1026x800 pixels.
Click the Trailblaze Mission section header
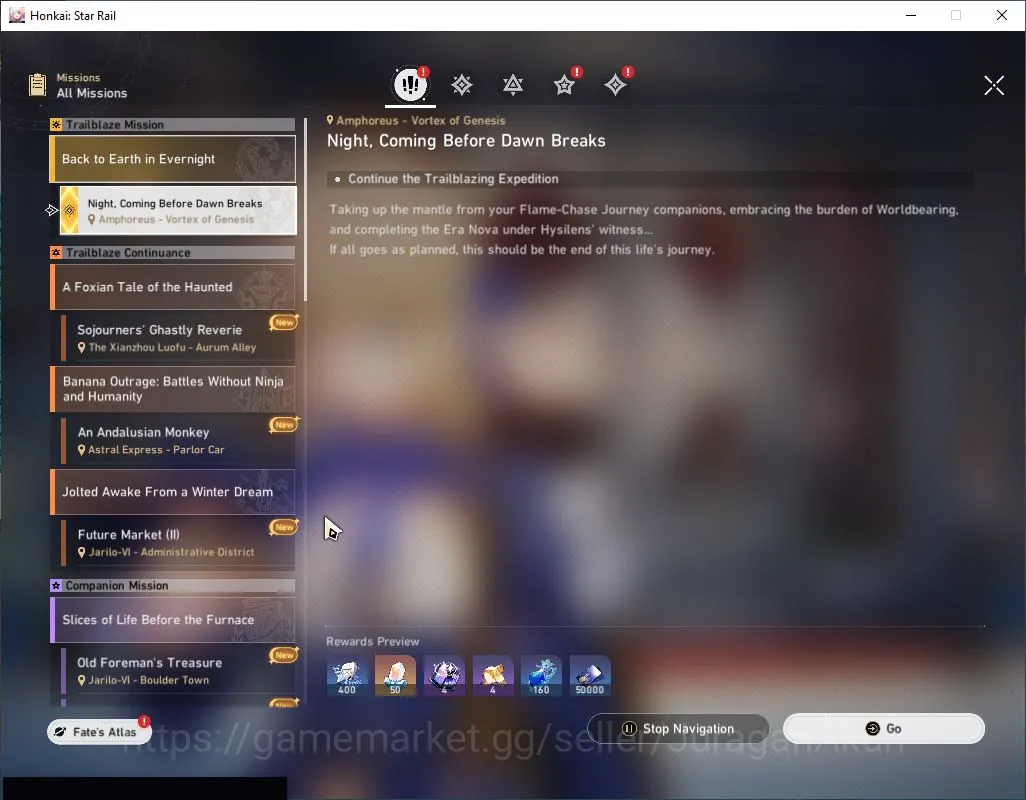point(173,125)
